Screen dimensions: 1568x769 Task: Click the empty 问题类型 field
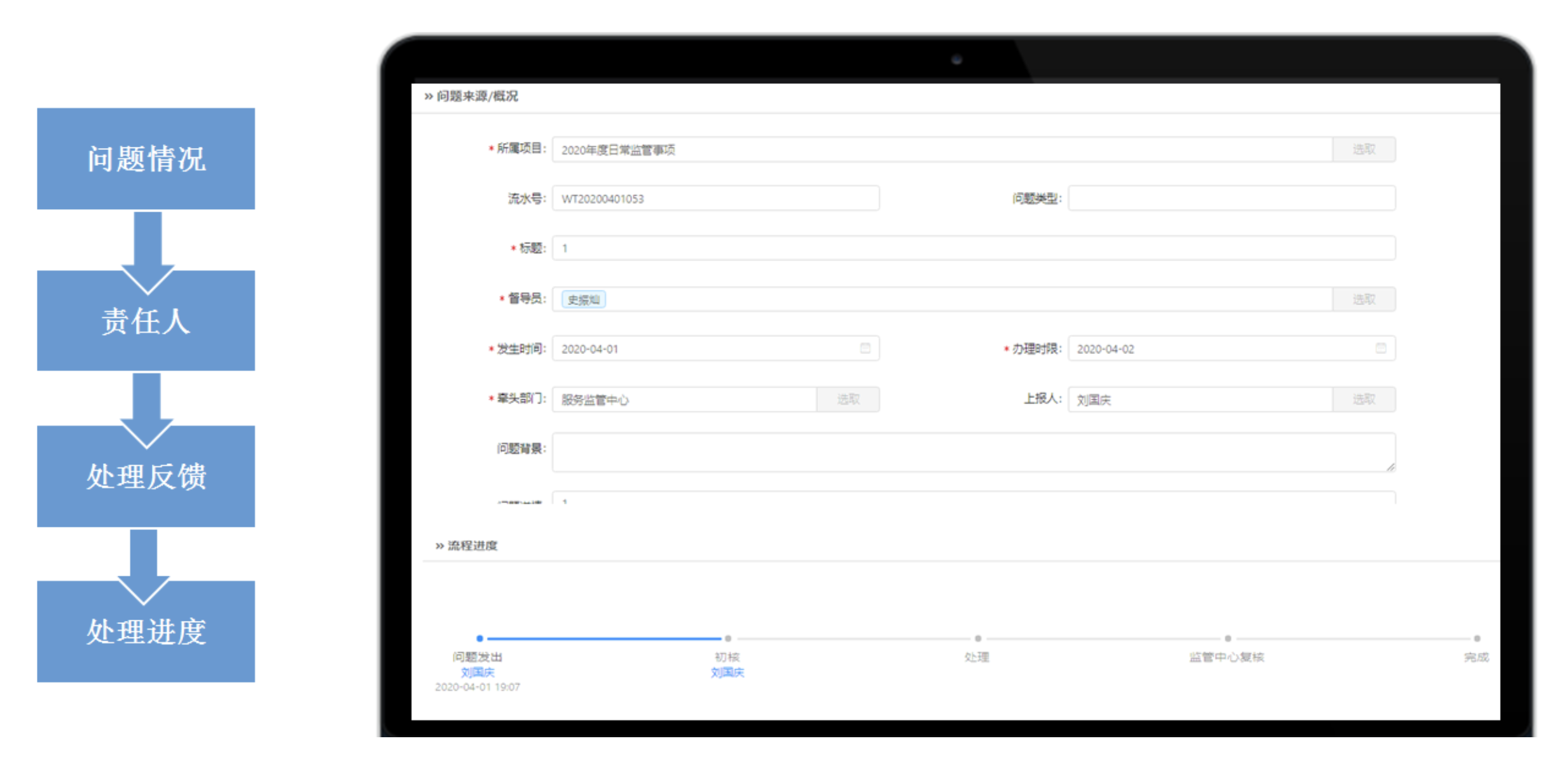tap(1232, 198)
